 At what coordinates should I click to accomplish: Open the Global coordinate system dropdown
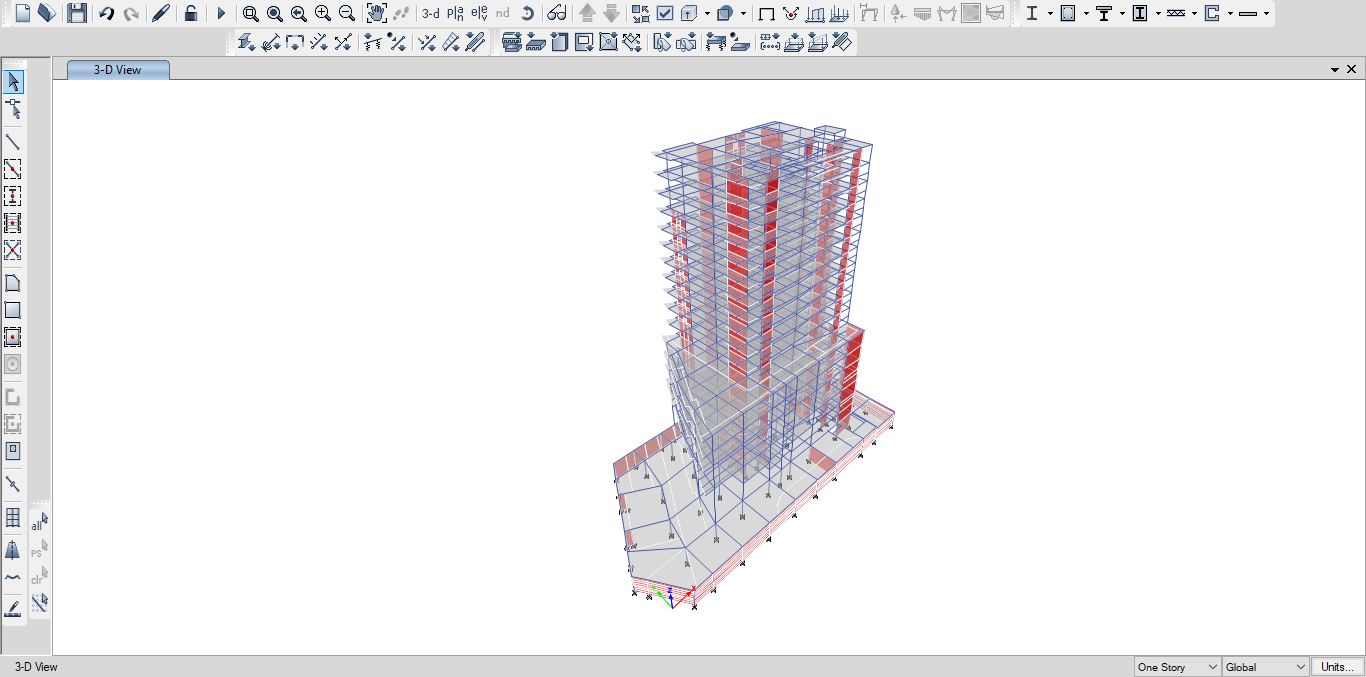1265,667
